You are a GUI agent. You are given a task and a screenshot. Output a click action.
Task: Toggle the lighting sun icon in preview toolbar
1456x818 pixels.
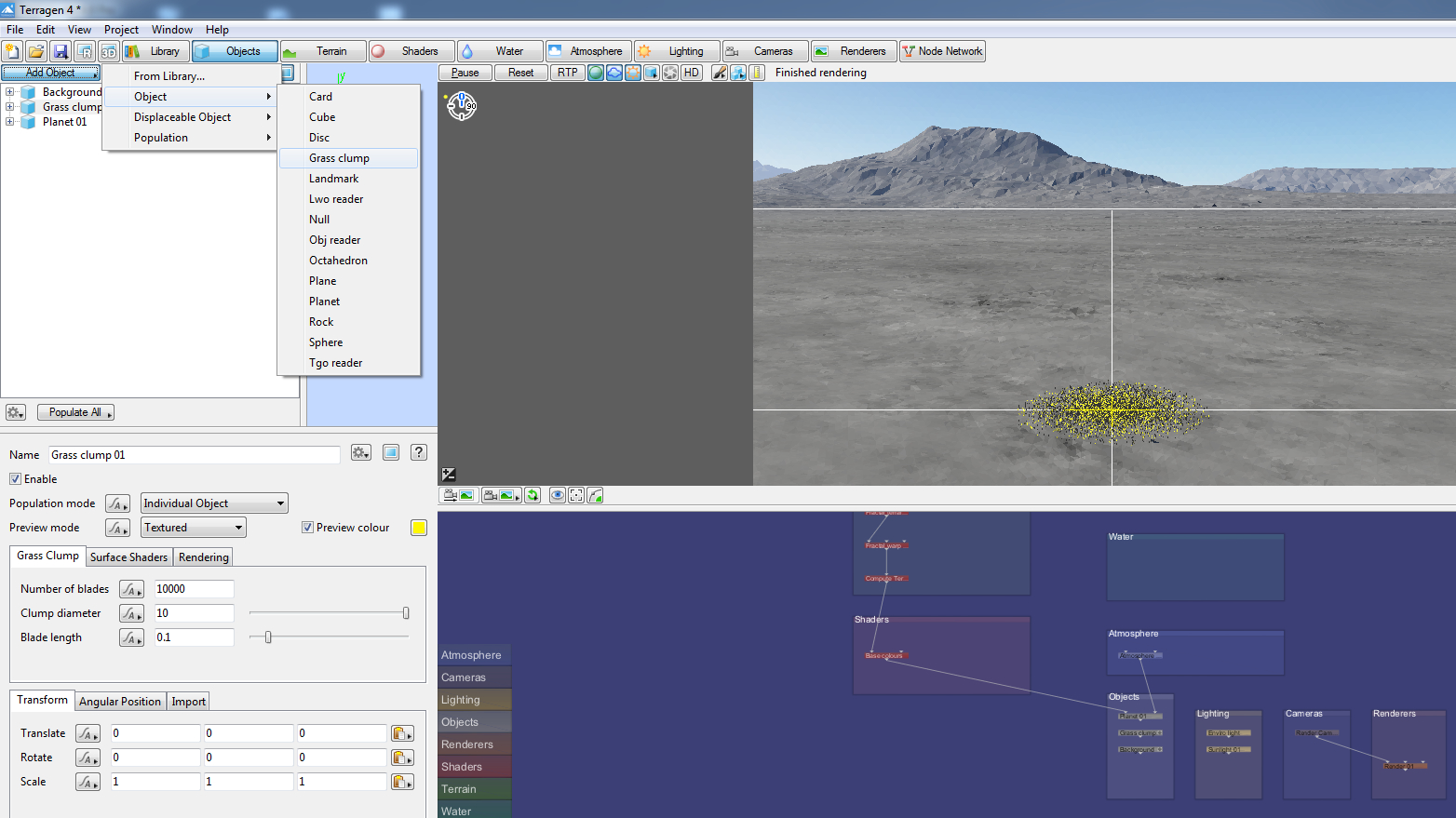click(x=633, y=73)
